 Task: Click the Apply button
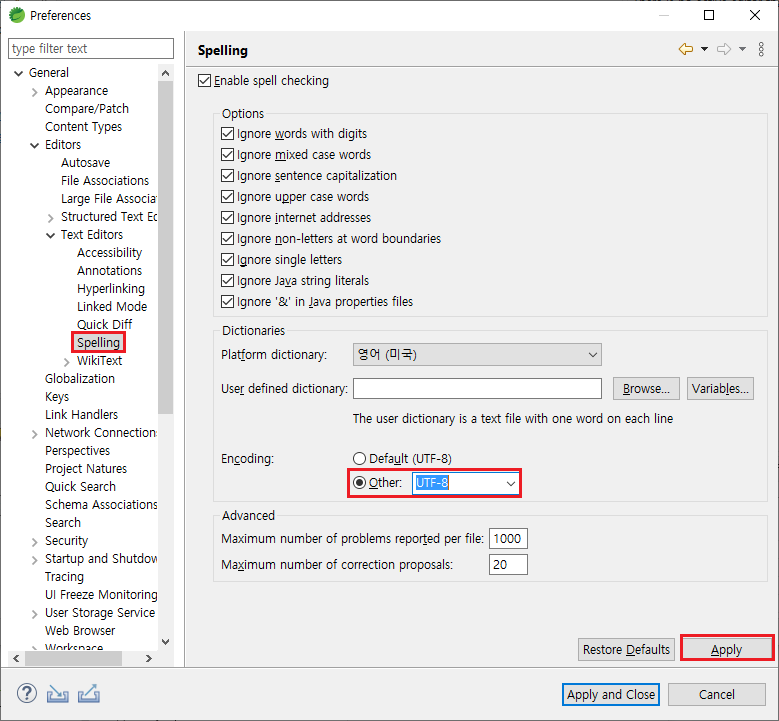(726, 649)
